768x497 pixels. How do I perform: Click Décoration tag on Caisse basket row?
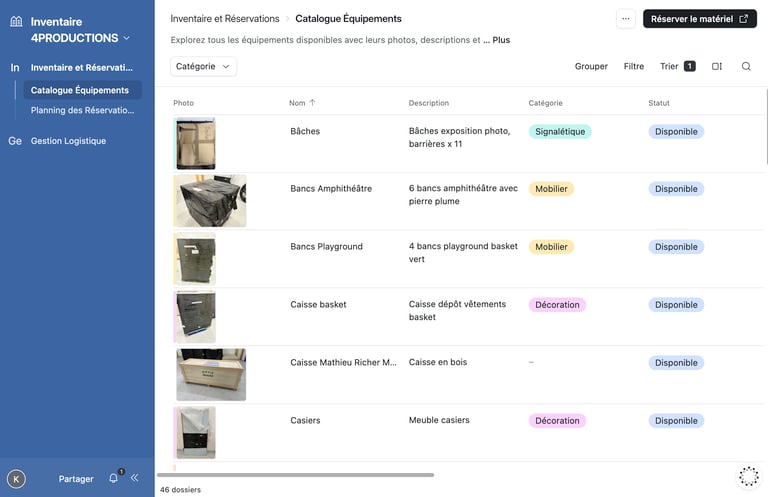click(x=557, y=305)
